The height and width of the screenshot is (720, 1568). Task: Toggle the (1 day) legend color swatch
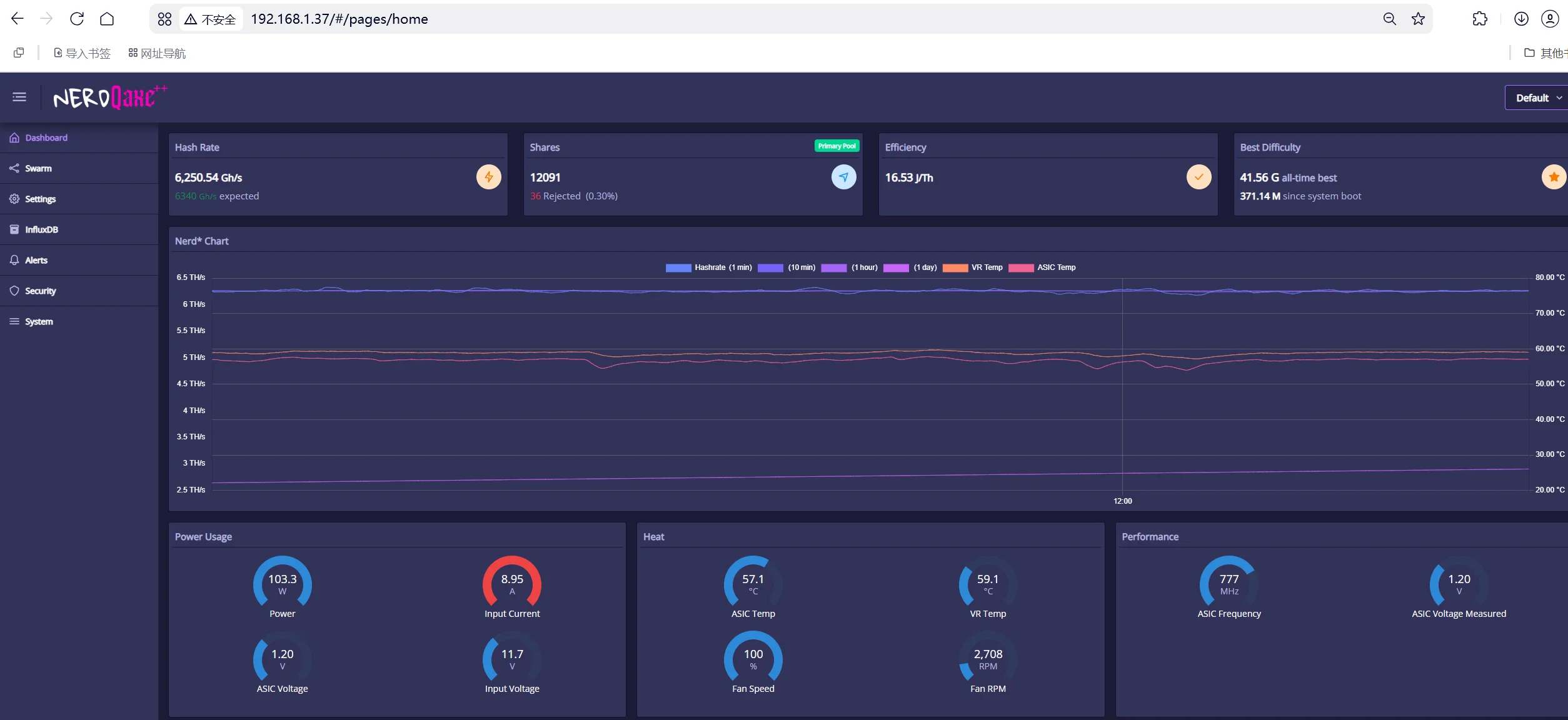896,267
